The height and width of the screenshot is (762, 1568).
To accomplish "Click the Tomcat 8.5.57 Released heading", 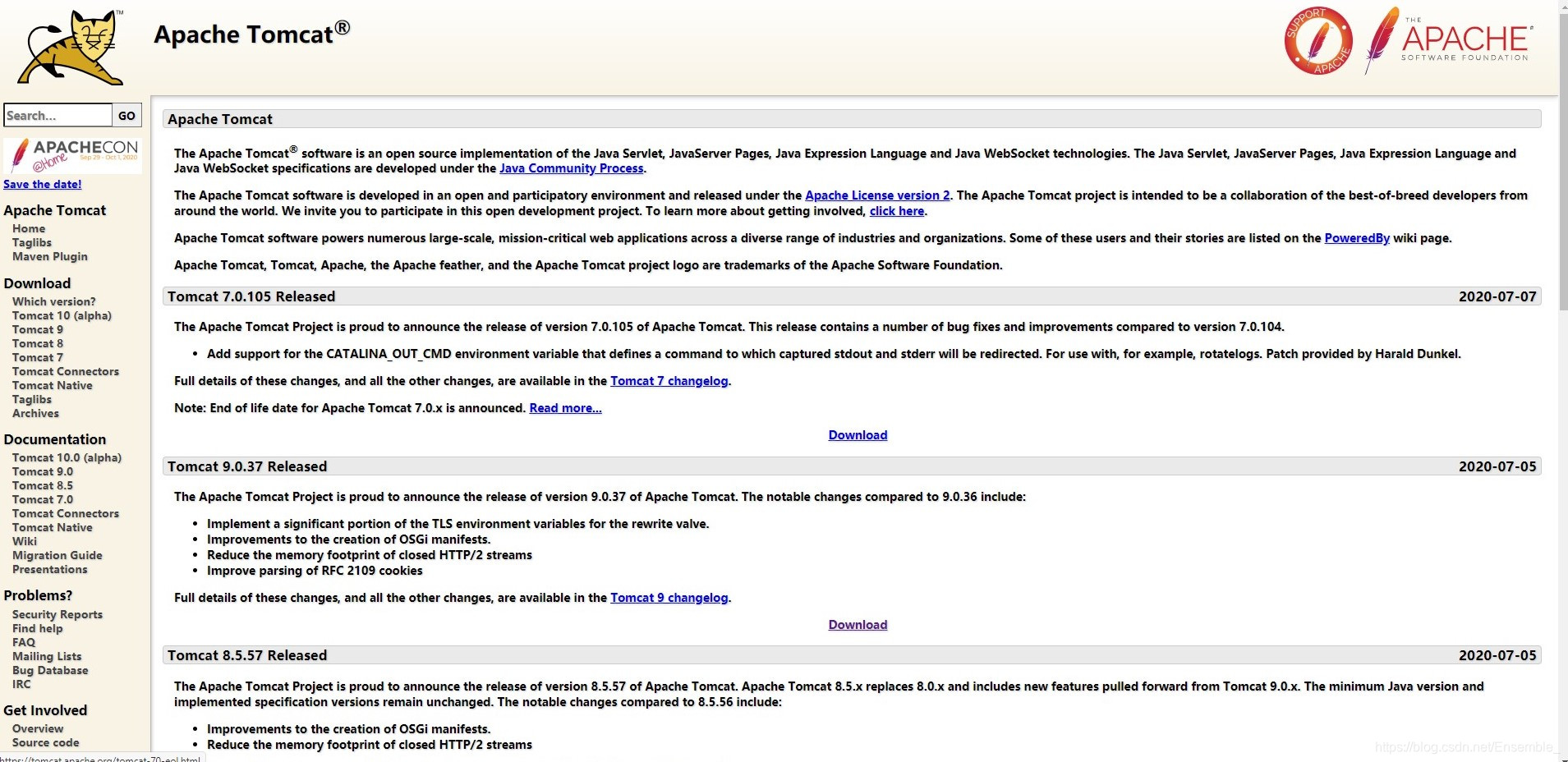I will coord(247,655).
